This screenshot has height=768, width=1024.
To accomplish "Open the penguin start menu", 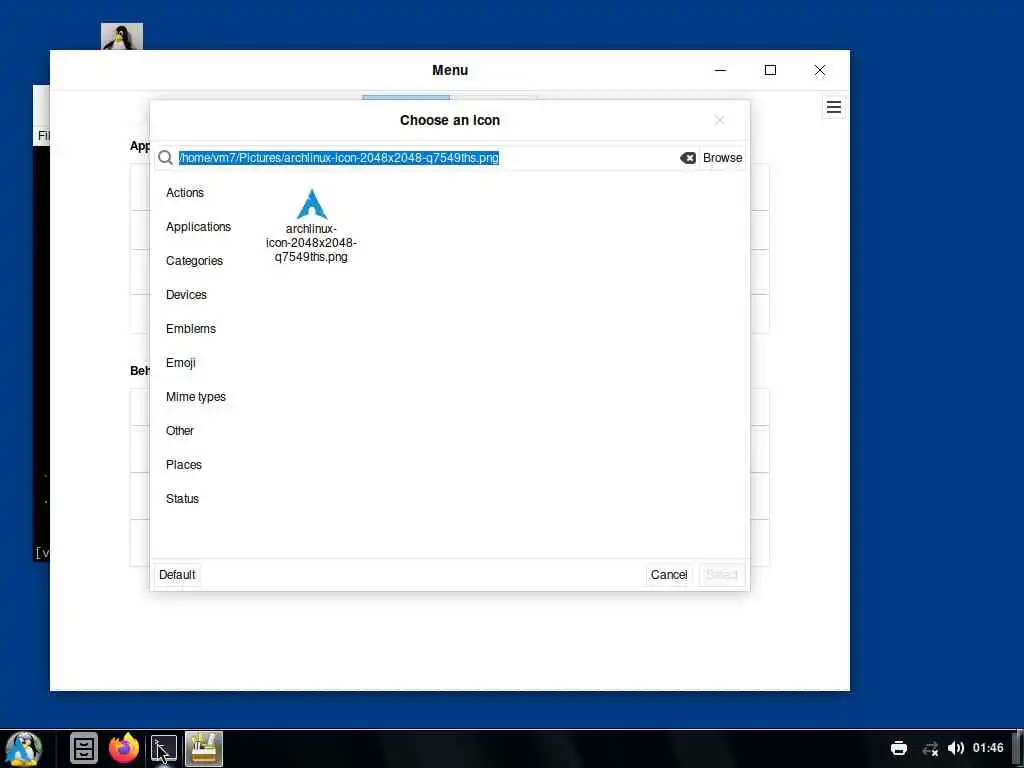I will click(x=23, y=748).
